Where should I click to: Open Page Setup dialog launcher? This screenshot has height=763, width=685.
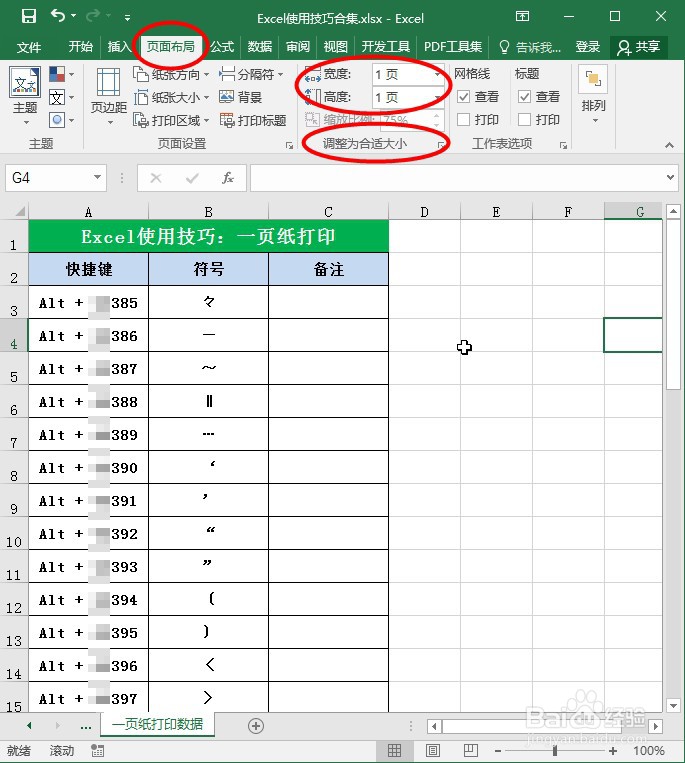point(289,145)
